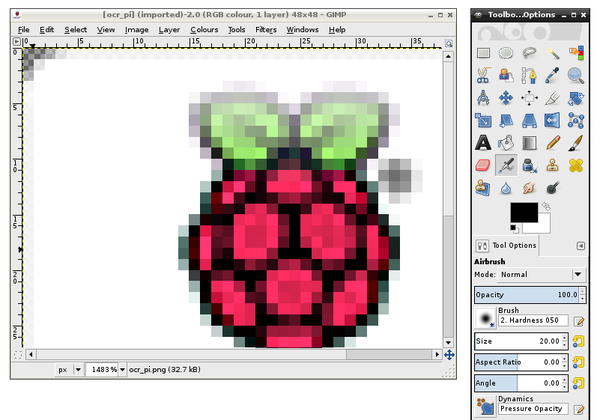
Task: Select the Scissors Select tool
Action: (x=483, y=75)
